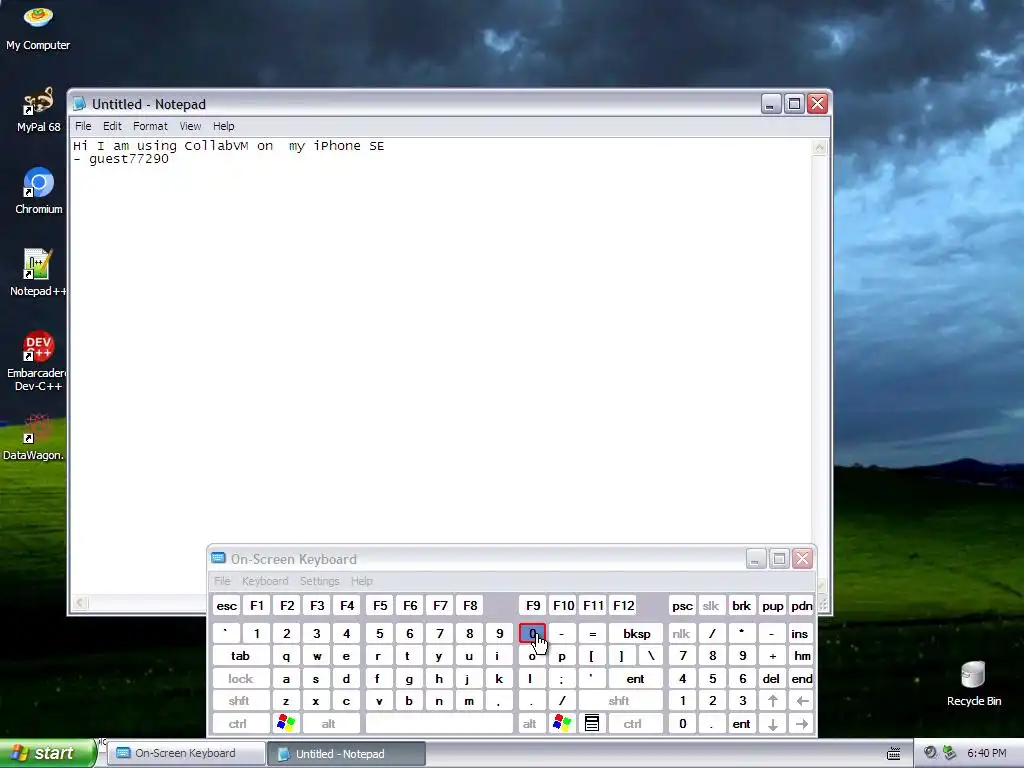Select the DataWagon desktop shortcut
This screenshot has width=1024, height=768.
[x=34, y=437]
